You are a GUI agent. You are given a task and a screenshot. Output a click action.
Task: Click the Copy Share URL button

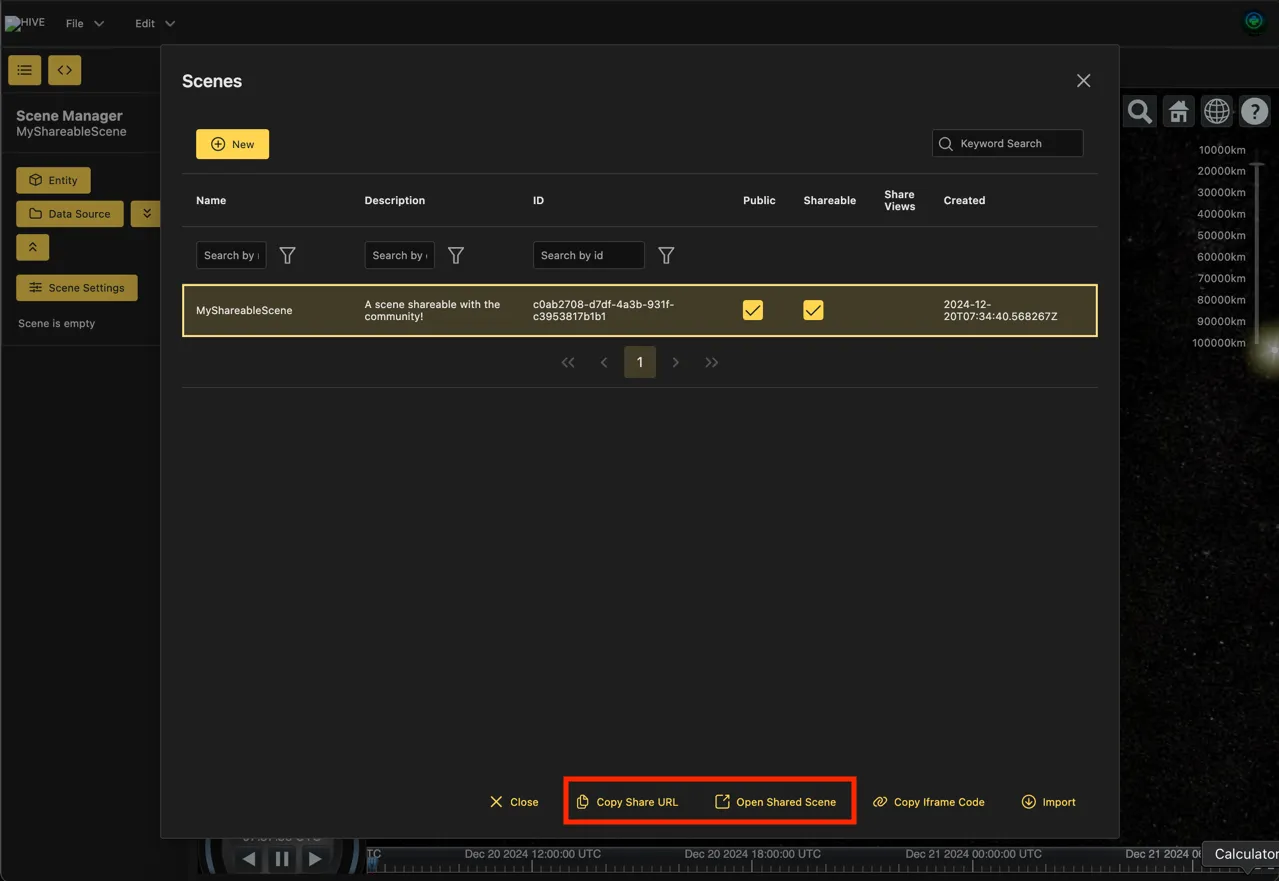click(x=629, y=801)
